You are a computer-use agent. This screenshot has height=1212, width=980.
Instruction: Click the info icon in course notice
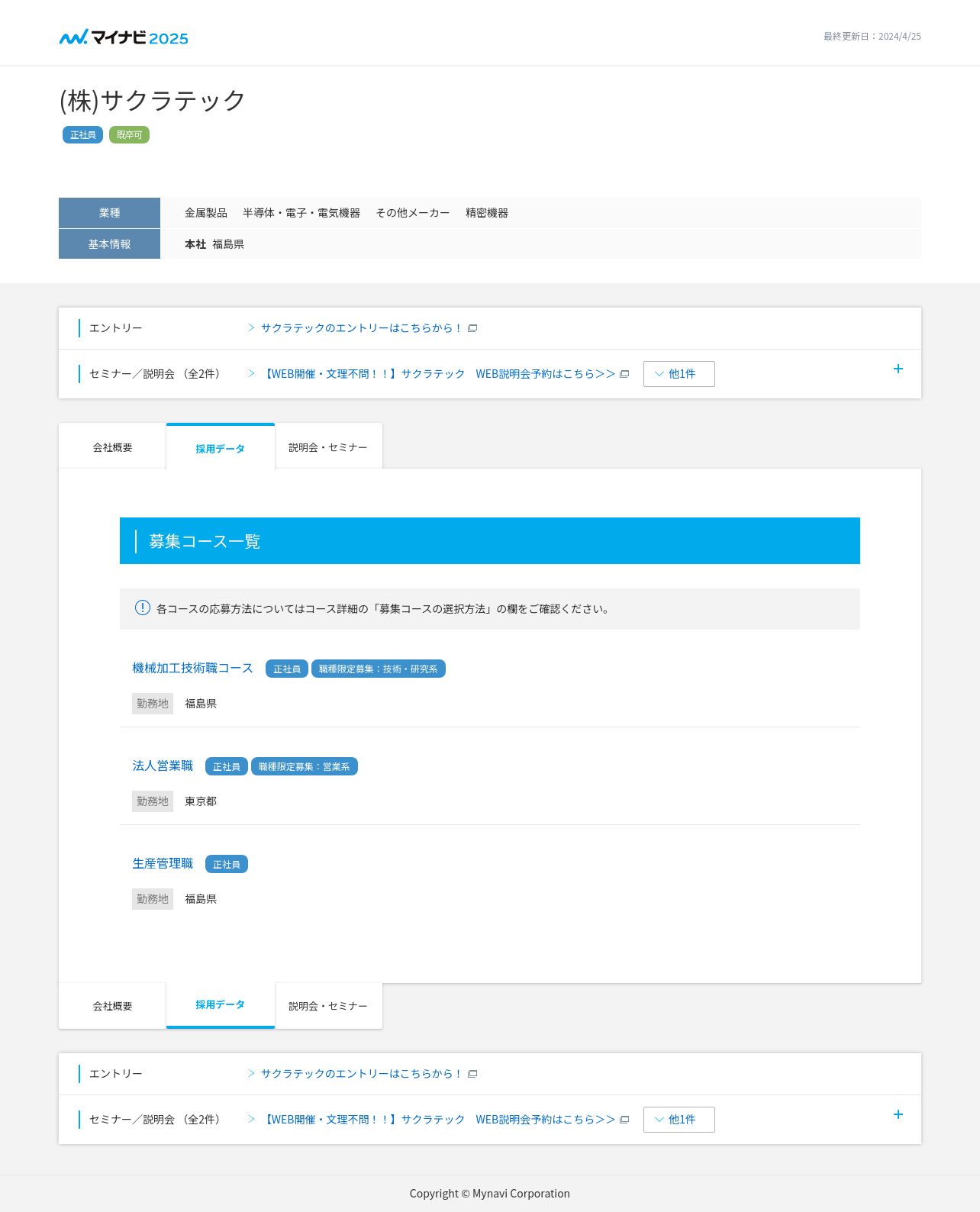coord(143,608)
